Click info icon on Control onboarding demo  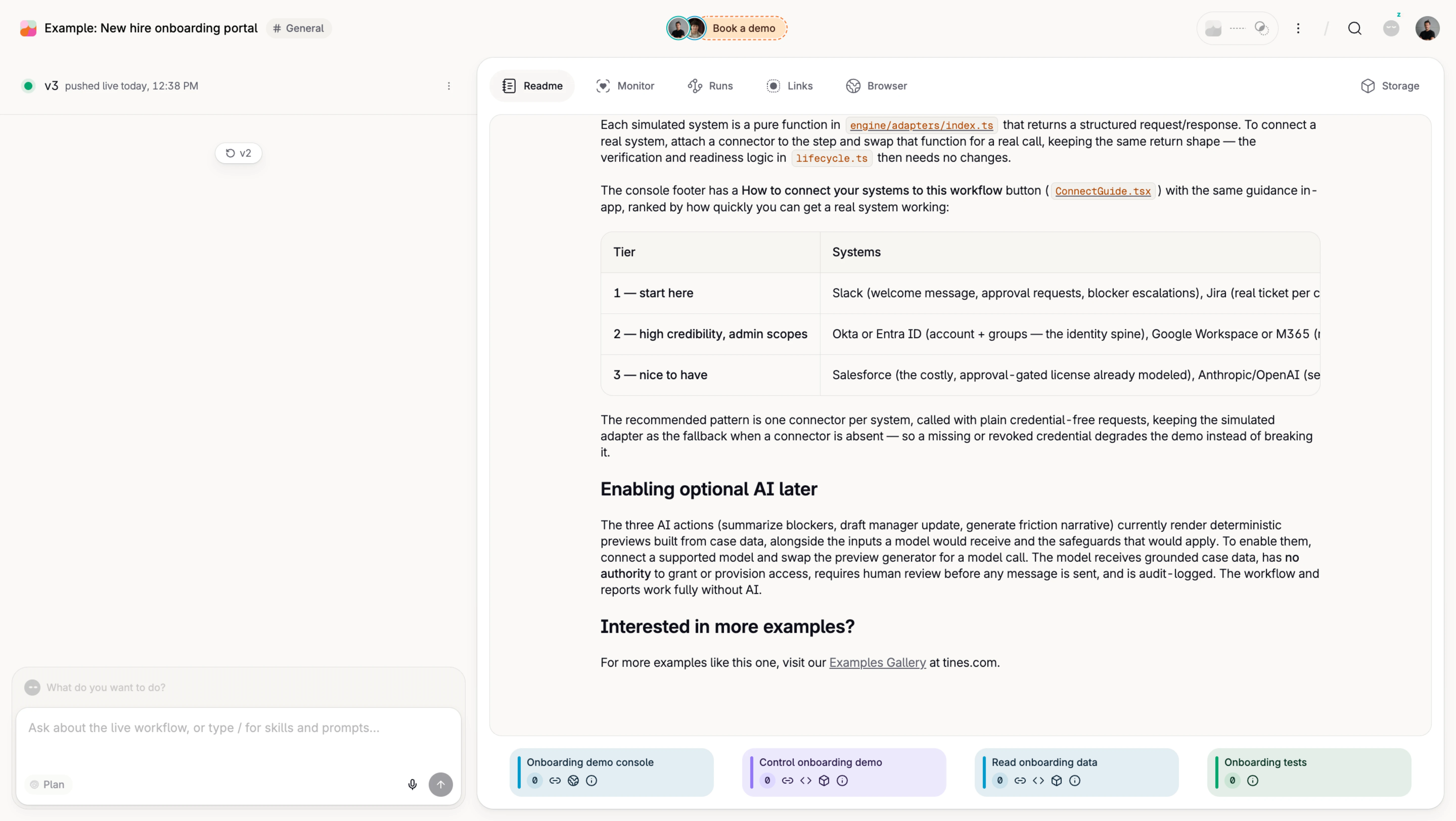coord(842,780)
